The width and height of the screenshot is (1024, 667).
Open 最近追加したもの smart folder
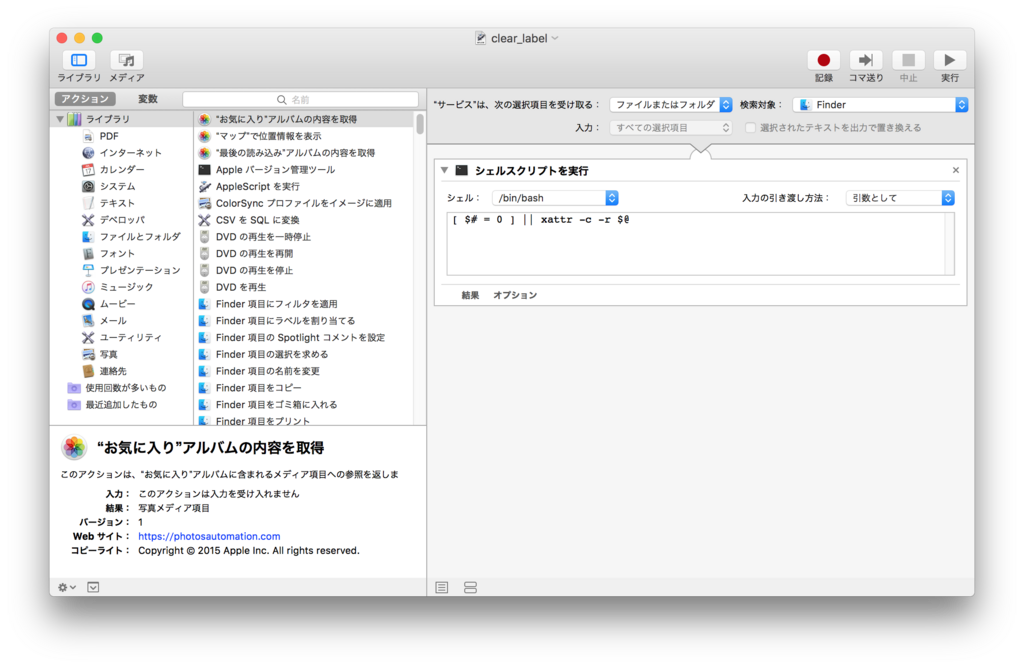[121, 404]
